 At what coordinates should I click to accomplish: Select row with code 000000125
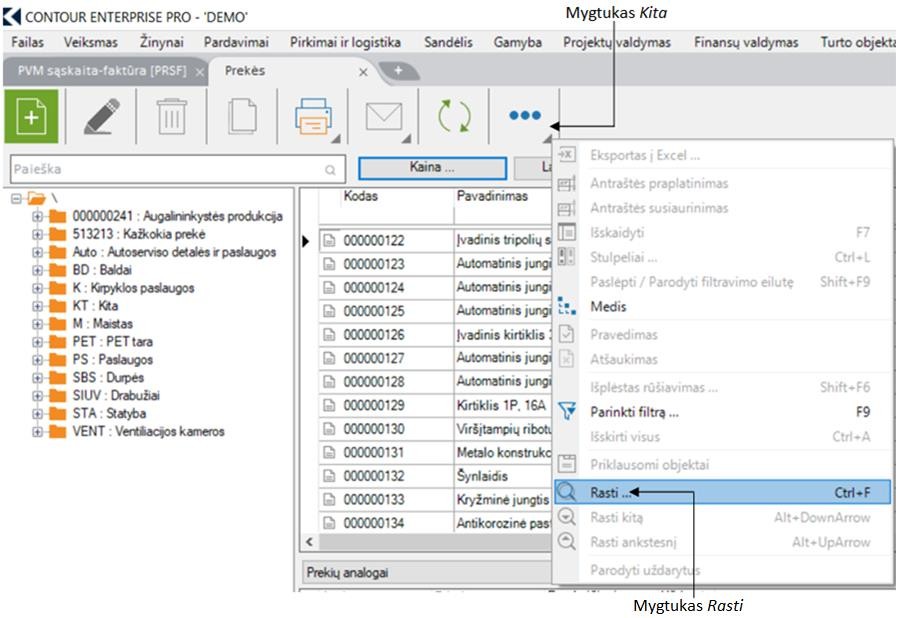(374, 311)
